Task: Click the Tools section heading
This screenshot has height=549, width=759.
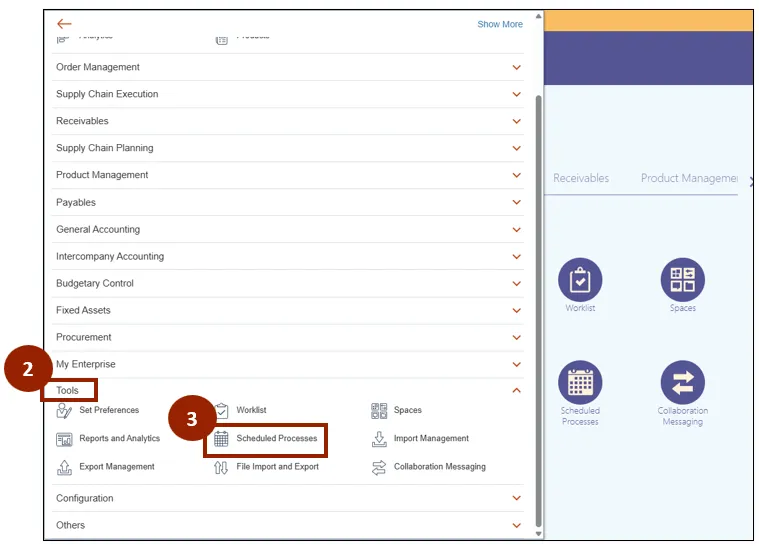Action: pos(67,390)
